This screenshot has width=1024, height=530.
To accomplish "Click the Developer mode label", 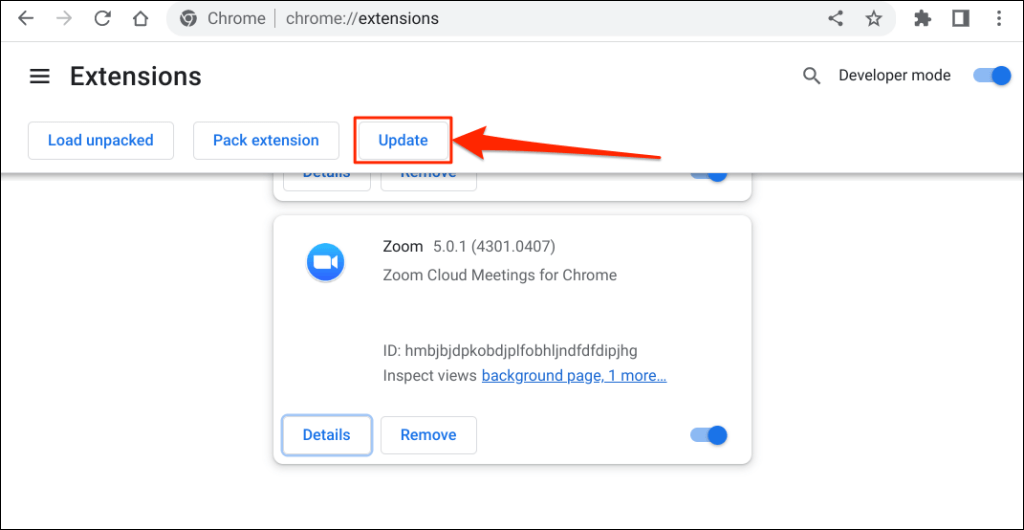I will (x=895, y=76).
